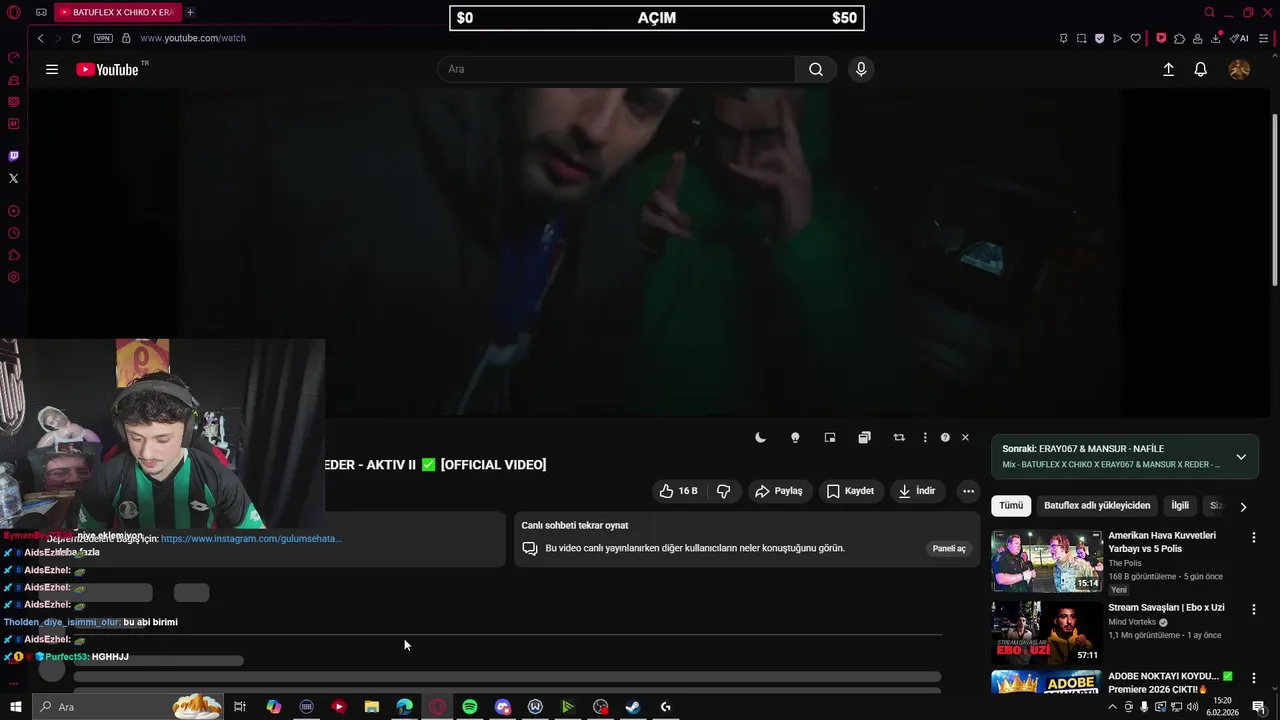Screen dimensions: 1280x720
Task: Reload the page in browser toolbar
Action: point(76,38)
